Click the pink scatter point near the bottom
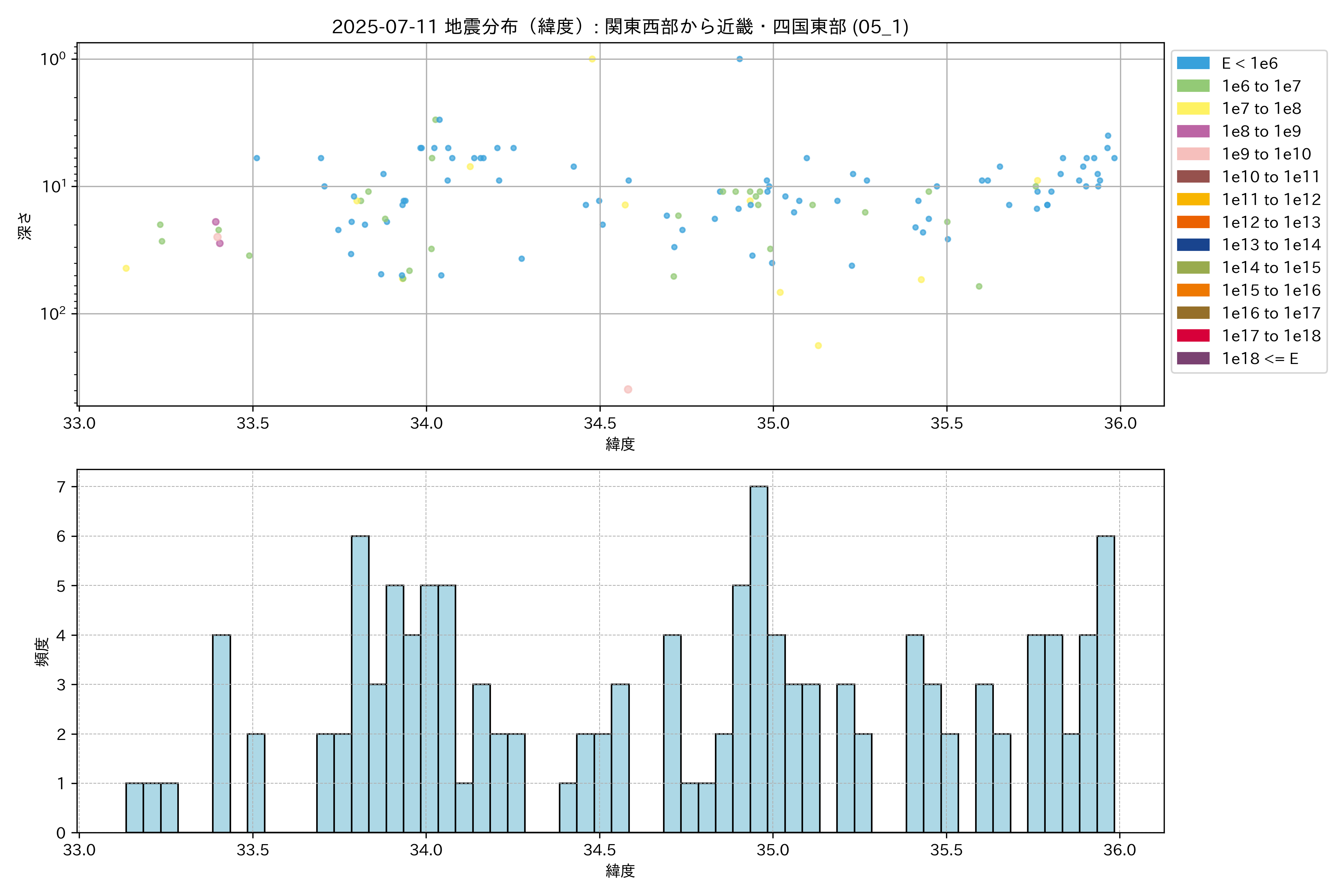The image size is (1344, 896). coord(628,389)
